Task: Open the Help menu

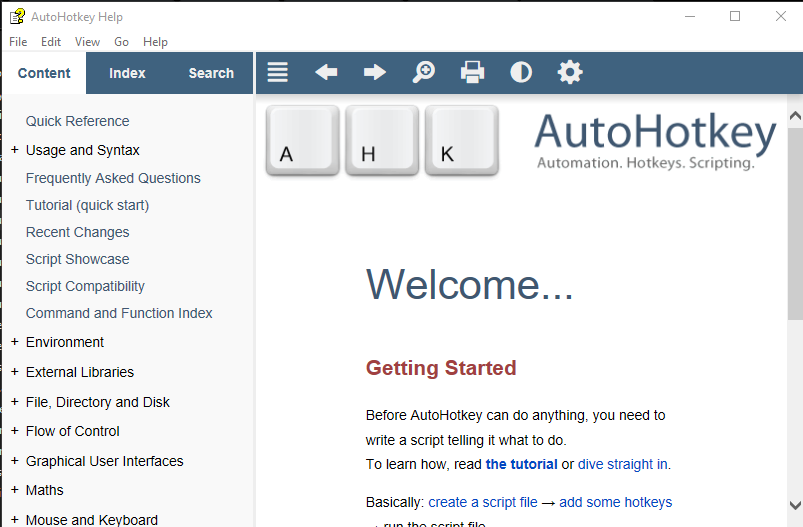Action: coord(155,42)
